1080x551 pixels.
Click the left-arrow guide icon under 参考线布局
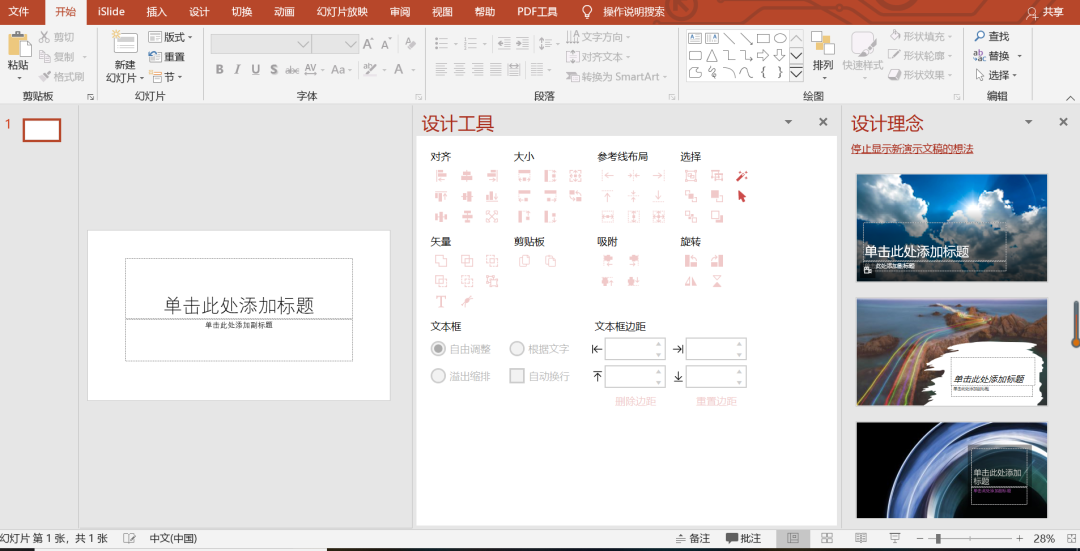[x=608, y=176]
